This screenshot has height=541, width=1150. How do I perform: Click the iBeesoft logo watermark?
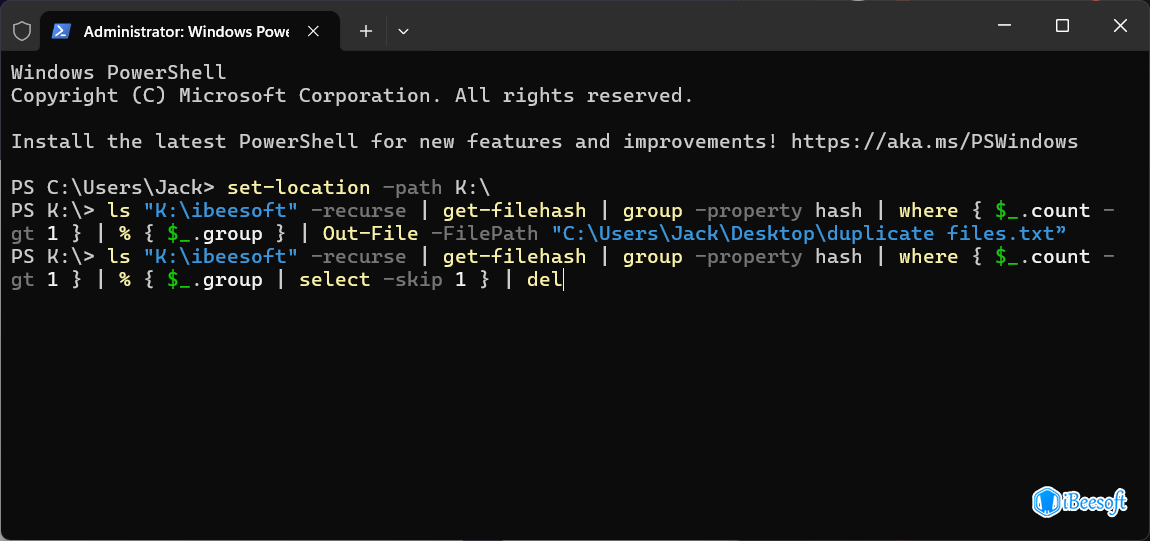[1079, 500]
